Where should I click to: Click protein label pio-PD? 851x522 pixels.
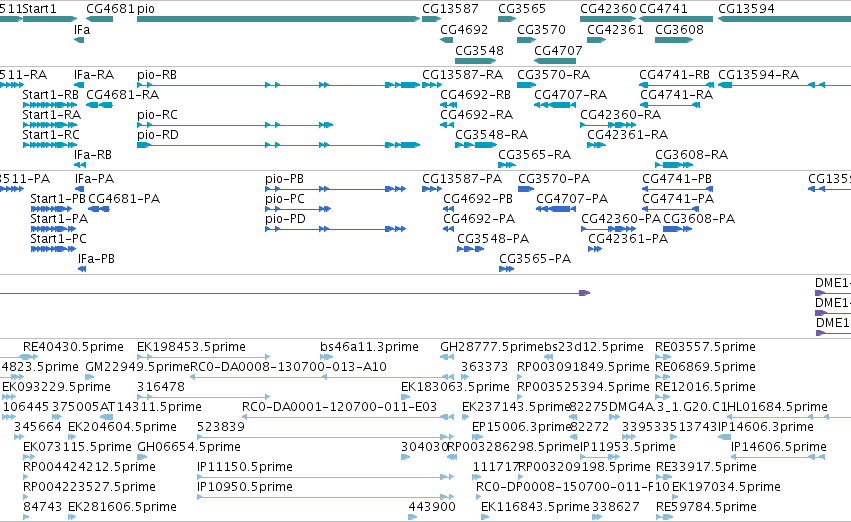click(x=285, y=219)
